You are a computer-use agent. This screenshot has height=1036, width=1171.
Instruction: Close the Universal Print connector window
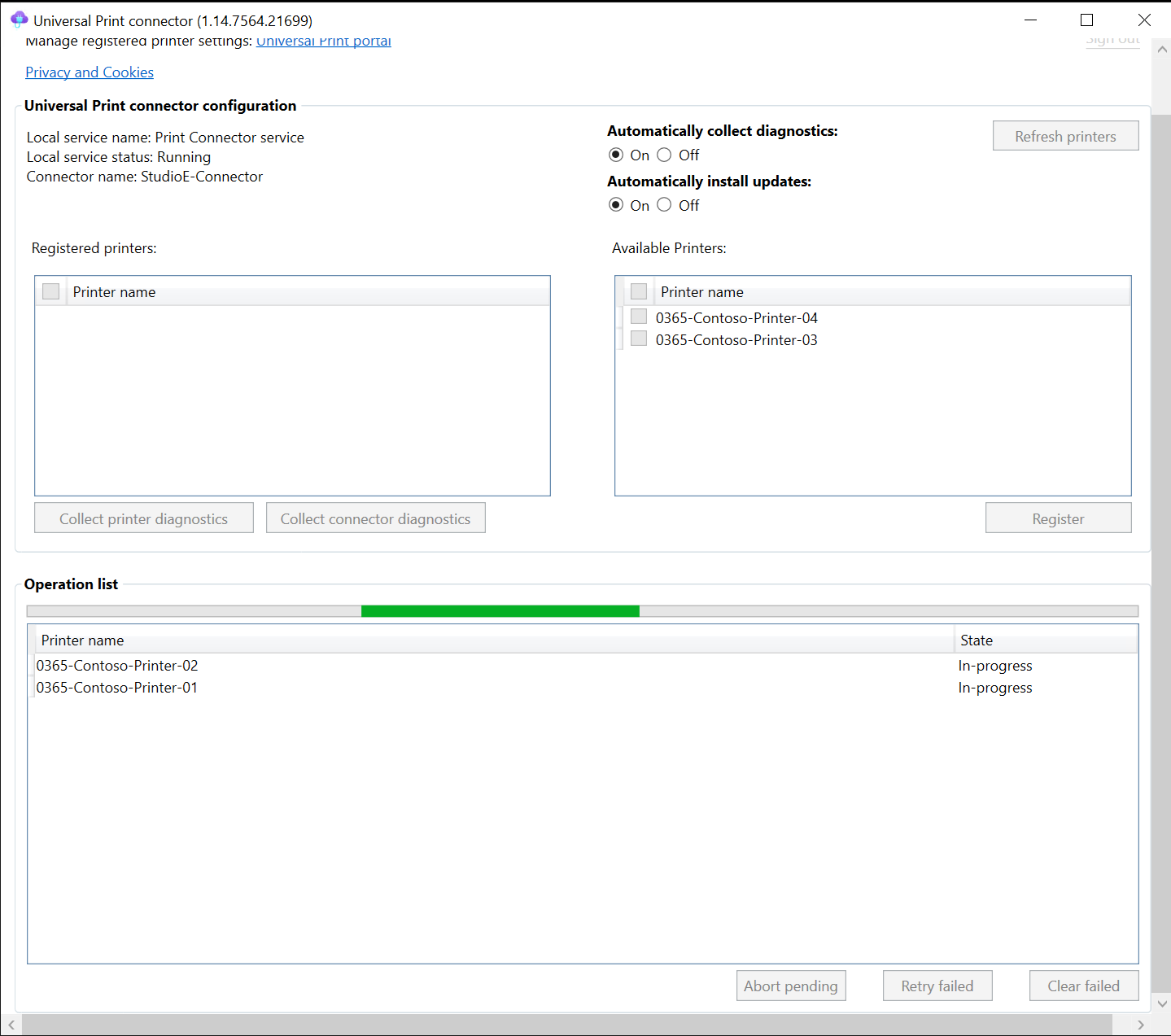[x=1144, y=20]
